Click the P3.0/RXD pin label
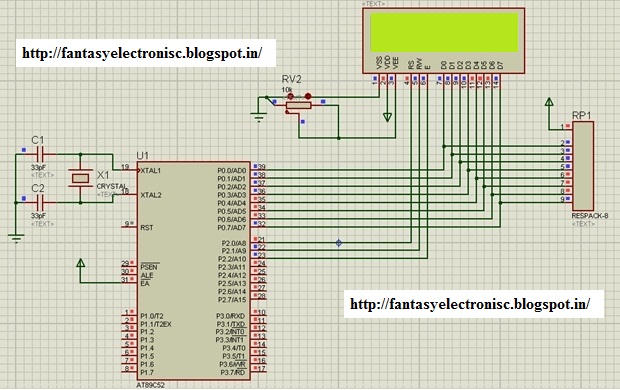Screen dimensions: 620x390 (x=231, y=316)
